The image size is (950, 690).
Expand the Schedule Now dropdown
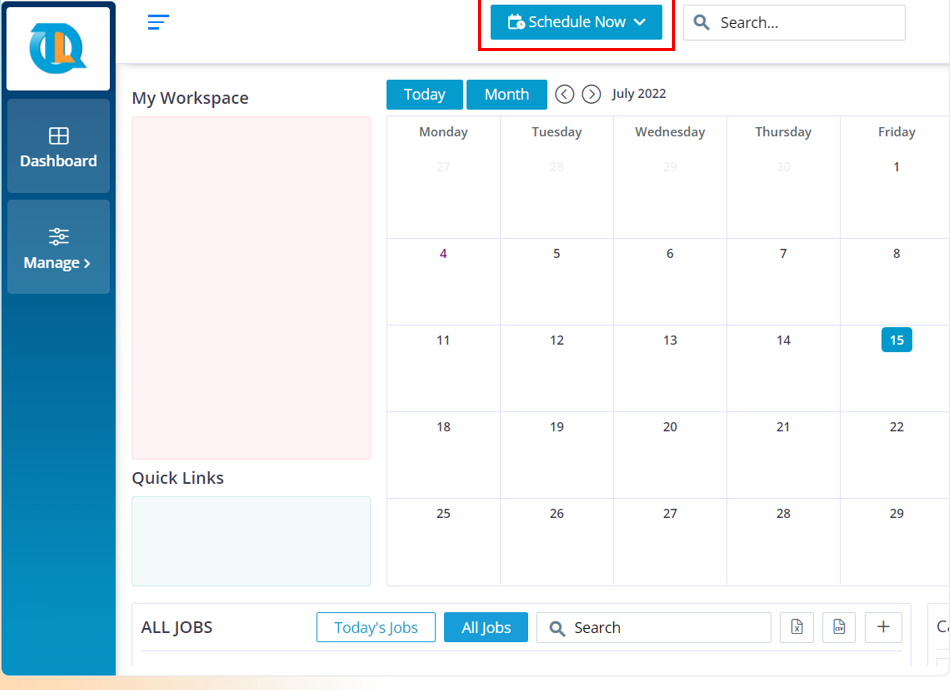click(576, 22)
